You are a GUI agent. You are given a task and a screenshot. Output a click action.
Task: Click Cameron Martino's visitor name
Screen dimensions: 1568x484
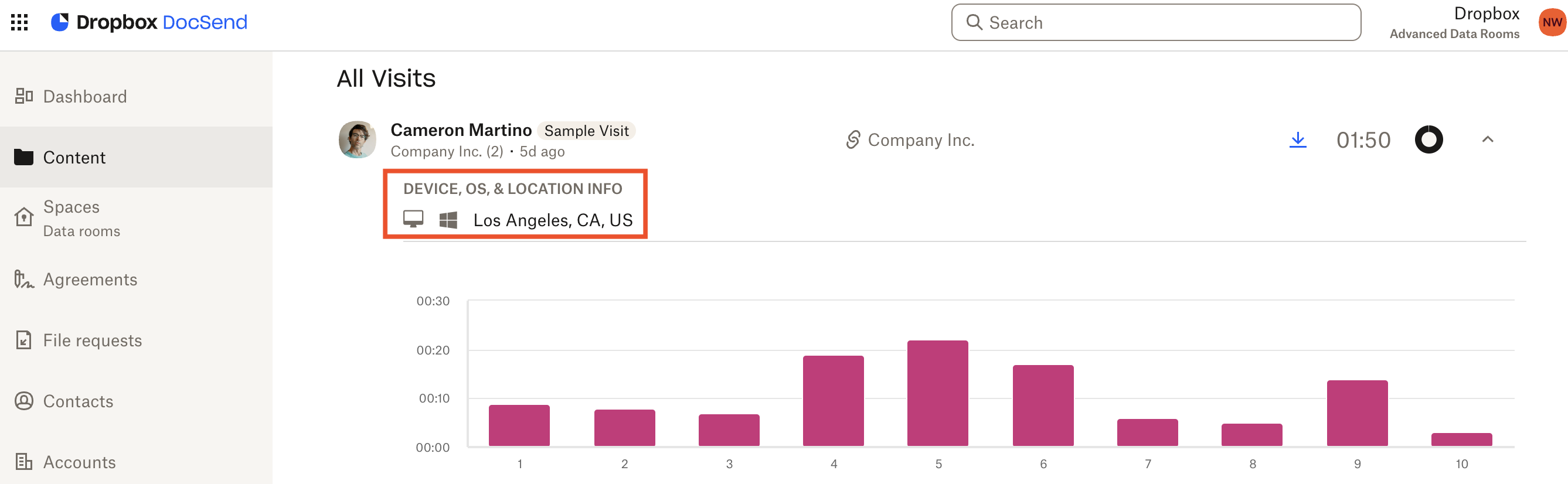coord(461,129)
